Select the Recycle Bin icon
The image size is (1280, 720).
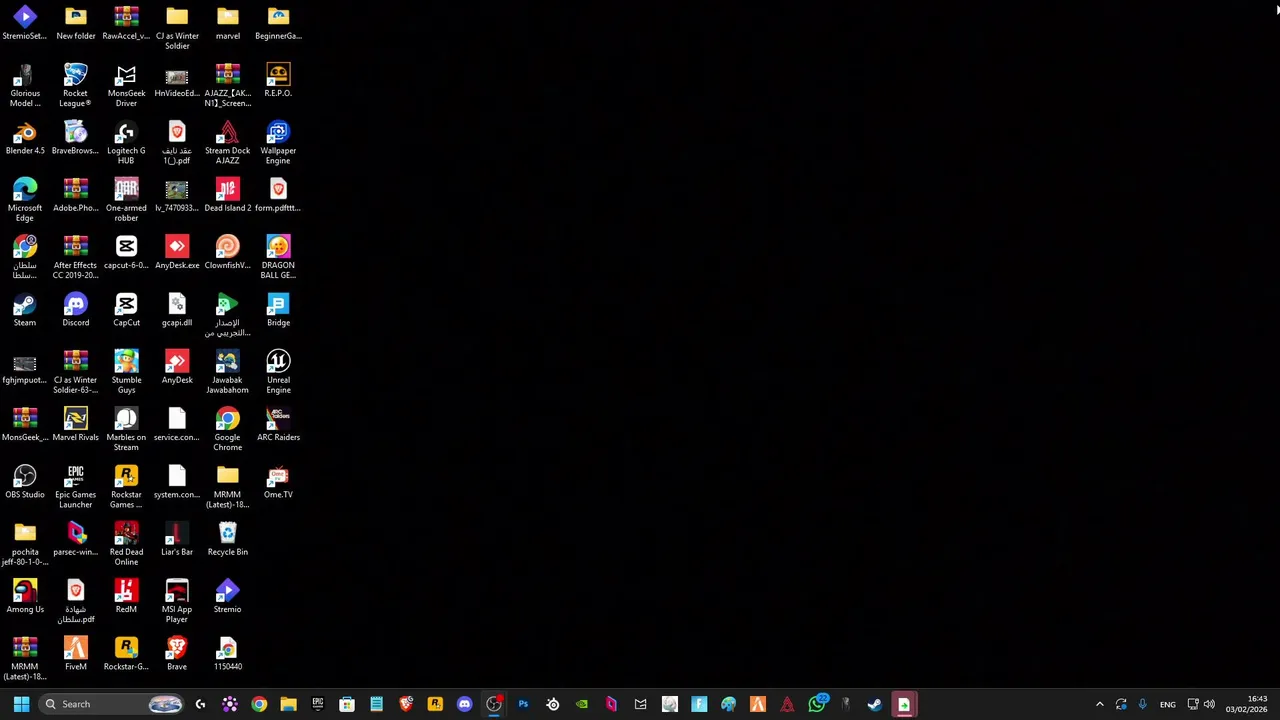tap(228, 539)
